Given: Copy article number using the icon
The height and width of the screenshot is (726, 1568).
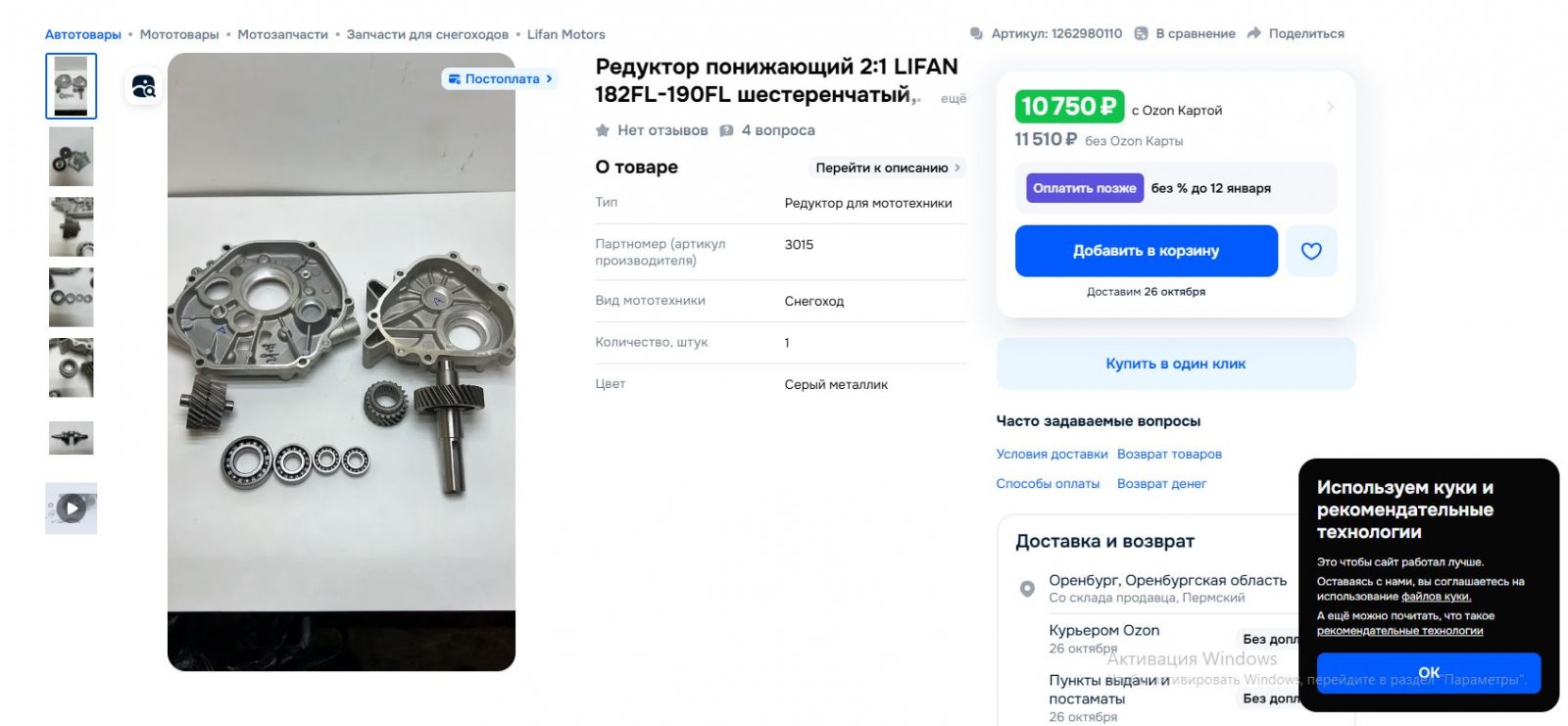Looking at the screenshot, I should pos(976,33).
